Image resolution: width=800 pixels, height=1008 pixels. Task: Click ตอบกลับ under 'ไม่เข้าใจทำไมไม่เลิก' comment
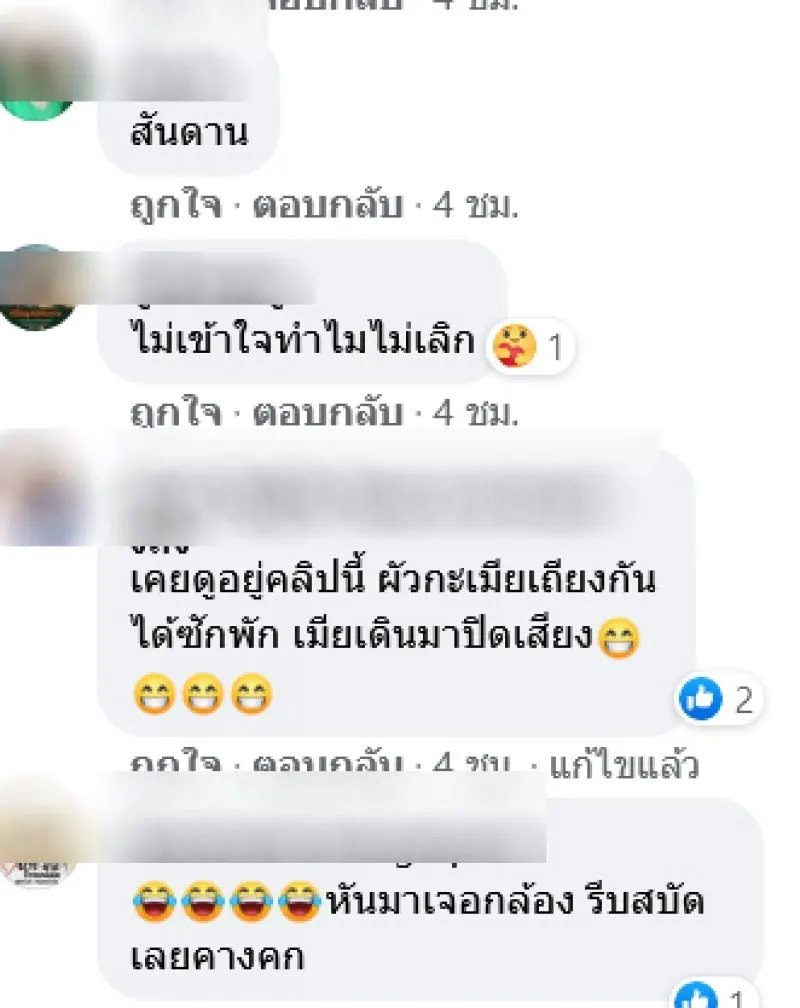pyautogui.click(x=327, y=413)
